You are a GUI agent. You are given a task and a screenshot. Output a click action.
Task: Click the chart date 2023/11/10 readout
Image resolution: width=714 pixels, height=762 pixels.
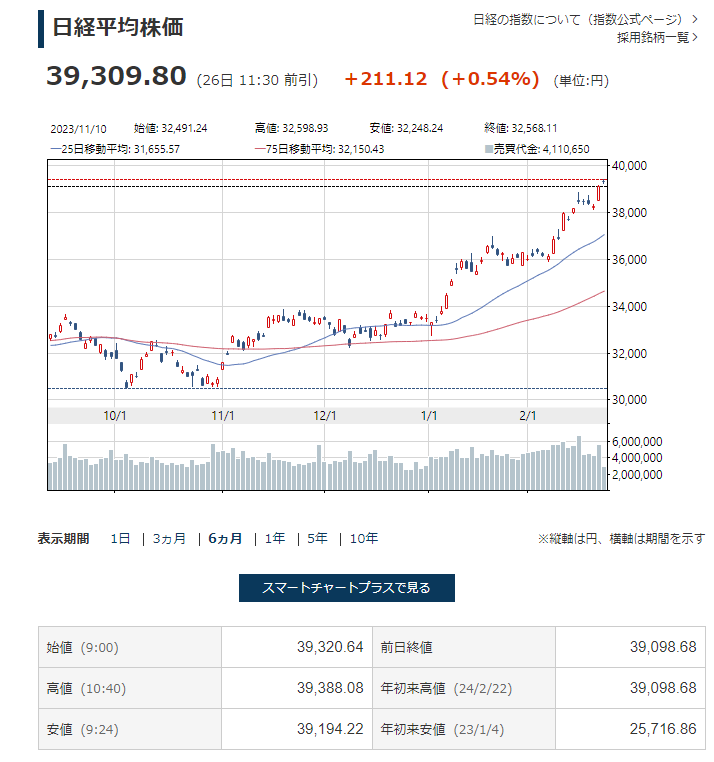[78, 129]
